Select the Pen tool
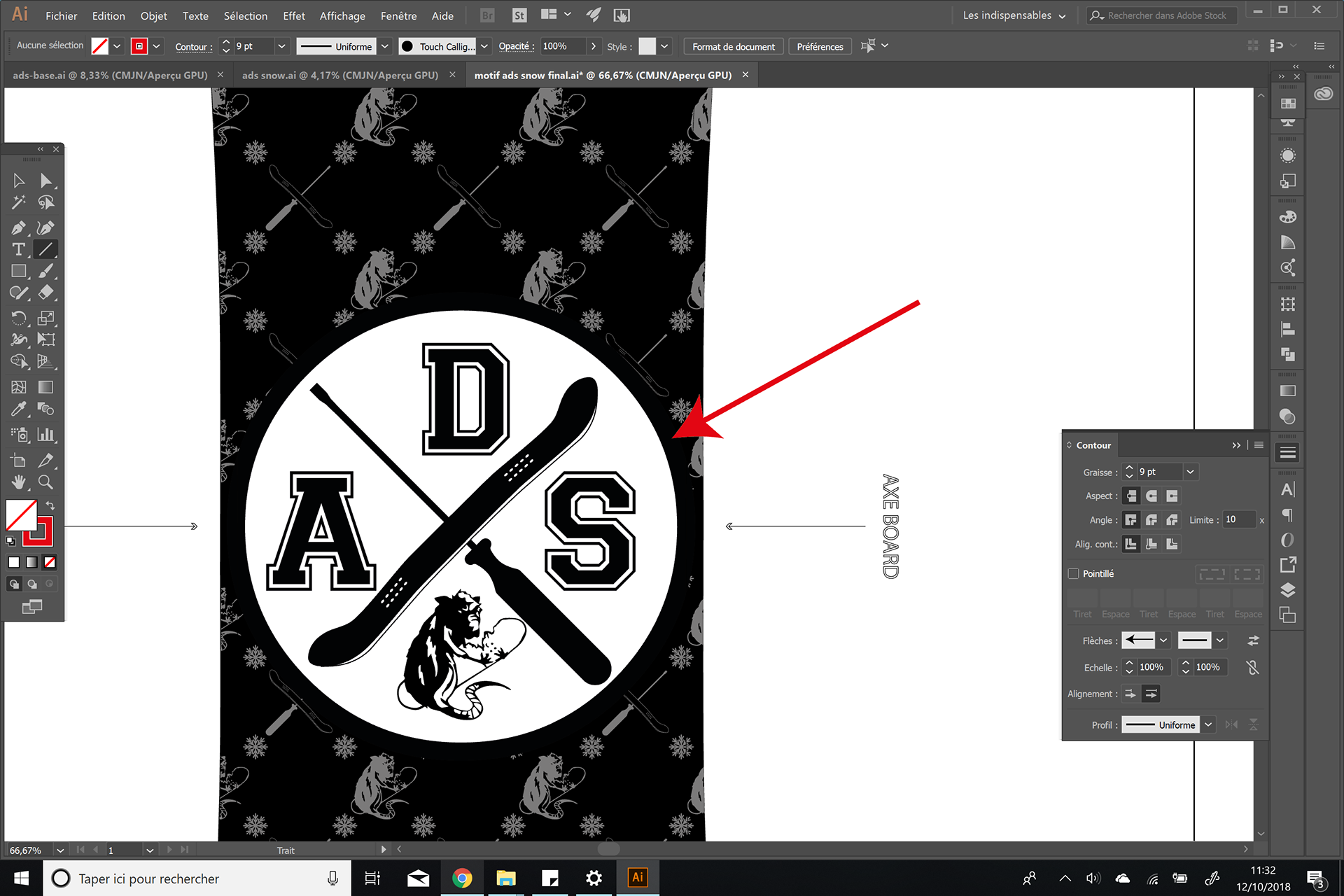This screenshot has height=896, width=1344. pyautogui.click(x=19, y=227)
